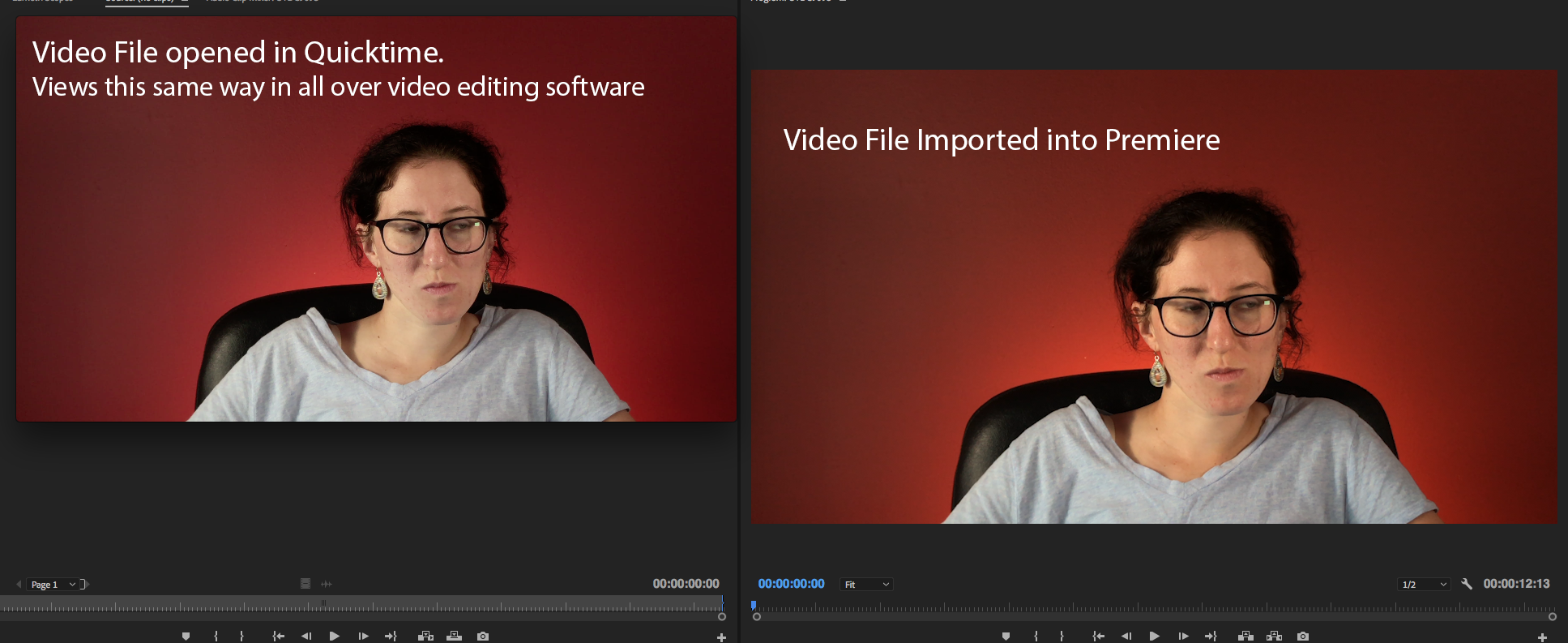Image resolution: width=1568 pixels, height=643 pixels.
Task: Open Program monitor settings wrench
Action: (x=1466, y=584)
